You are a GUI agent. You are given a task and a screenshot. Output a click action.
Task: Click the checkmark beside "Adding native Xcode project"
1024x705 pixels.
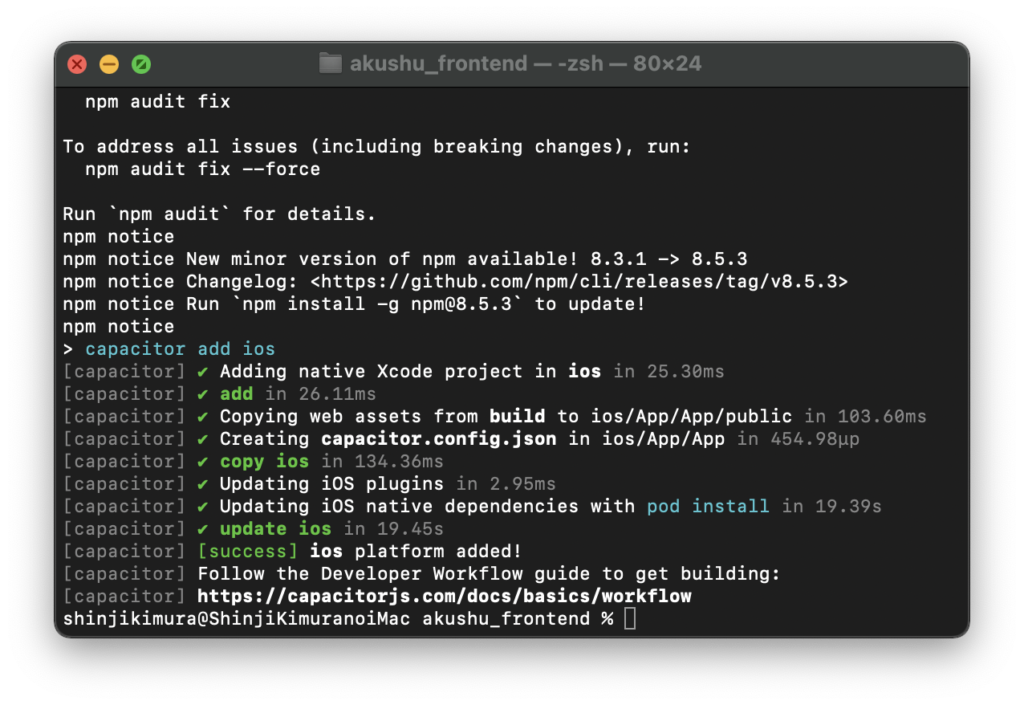(203, 372)
